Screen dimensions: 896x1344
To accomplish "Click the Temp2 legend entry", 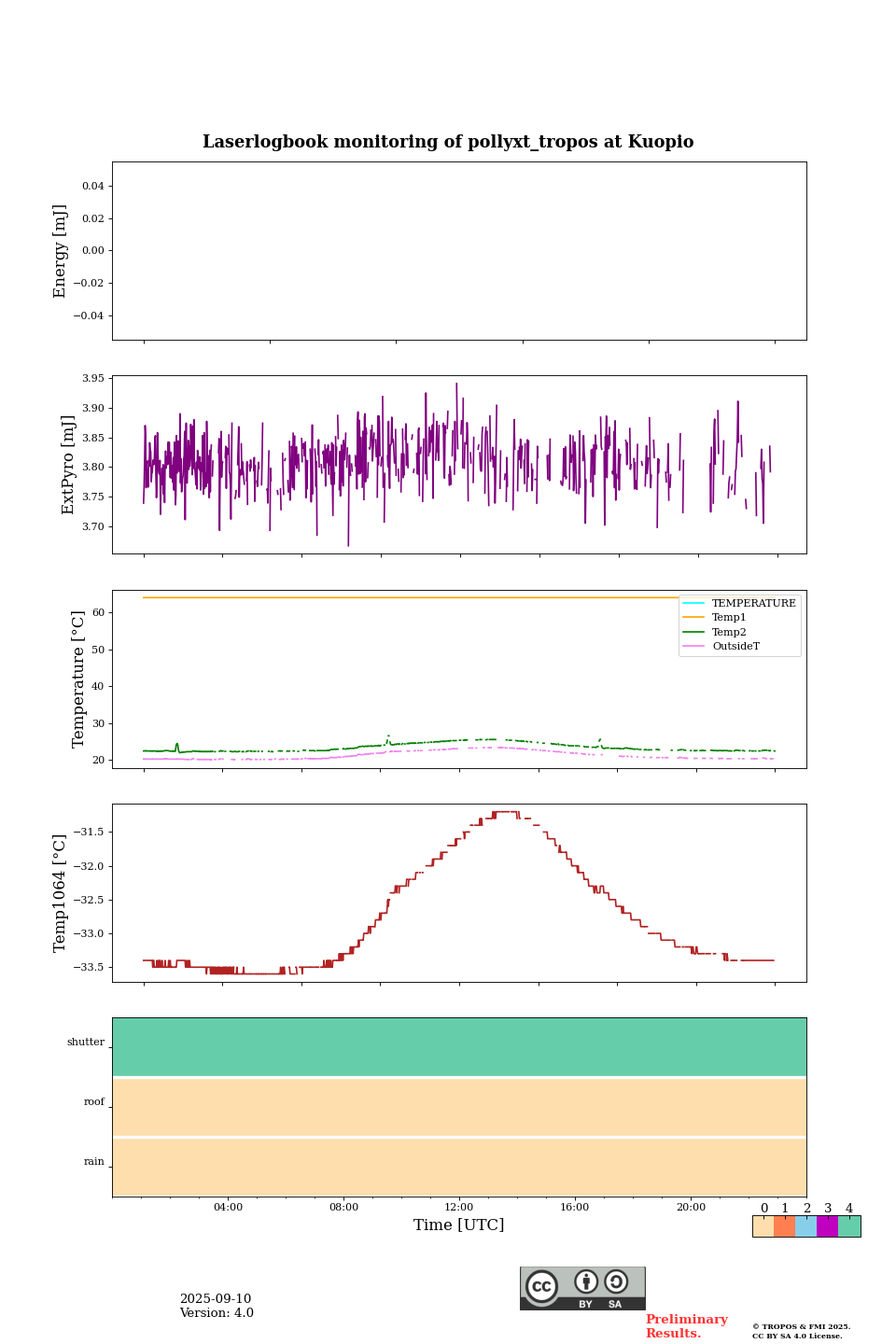I will point(729,633).
